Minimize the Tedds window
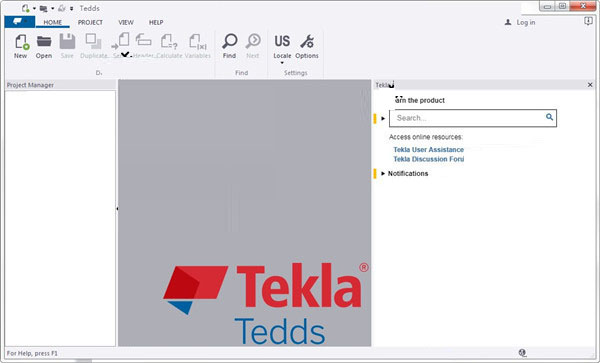The image size is (600, 363). (x=548, y=6)
